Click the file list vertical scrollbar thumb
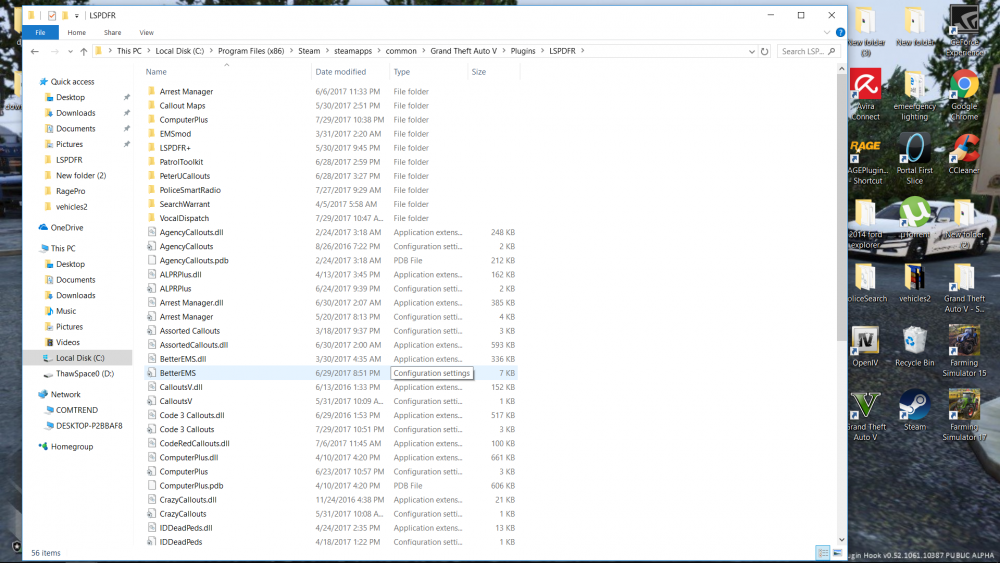 841,207
